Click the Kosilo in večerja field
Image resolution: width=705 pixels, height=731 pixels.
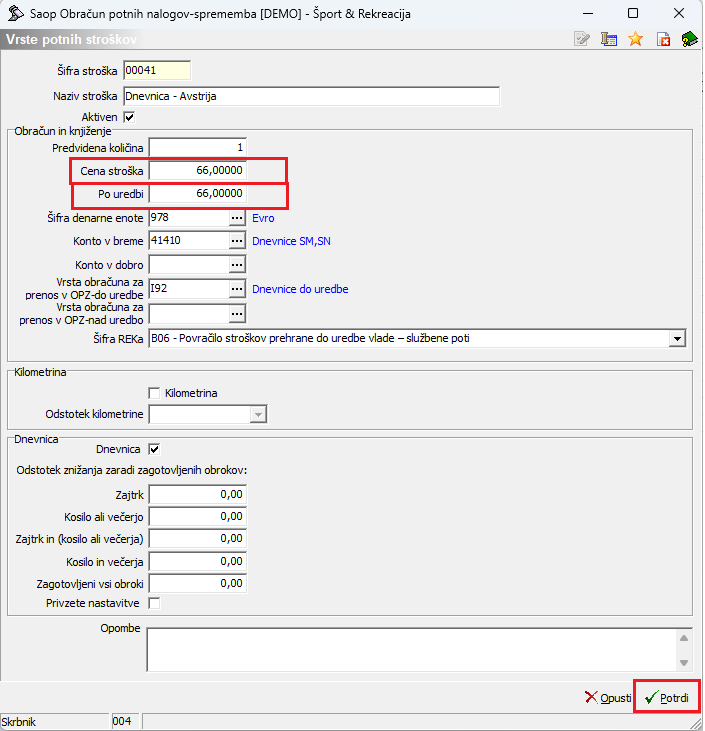198,561
